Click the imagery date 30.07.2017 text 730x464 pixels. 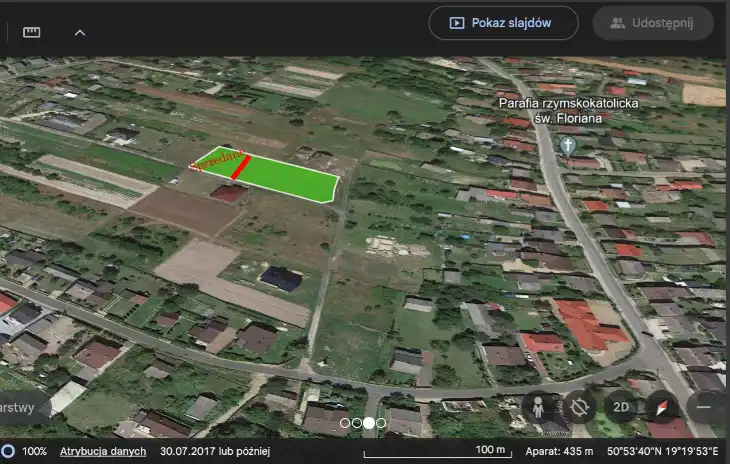[x=214, y=451]
